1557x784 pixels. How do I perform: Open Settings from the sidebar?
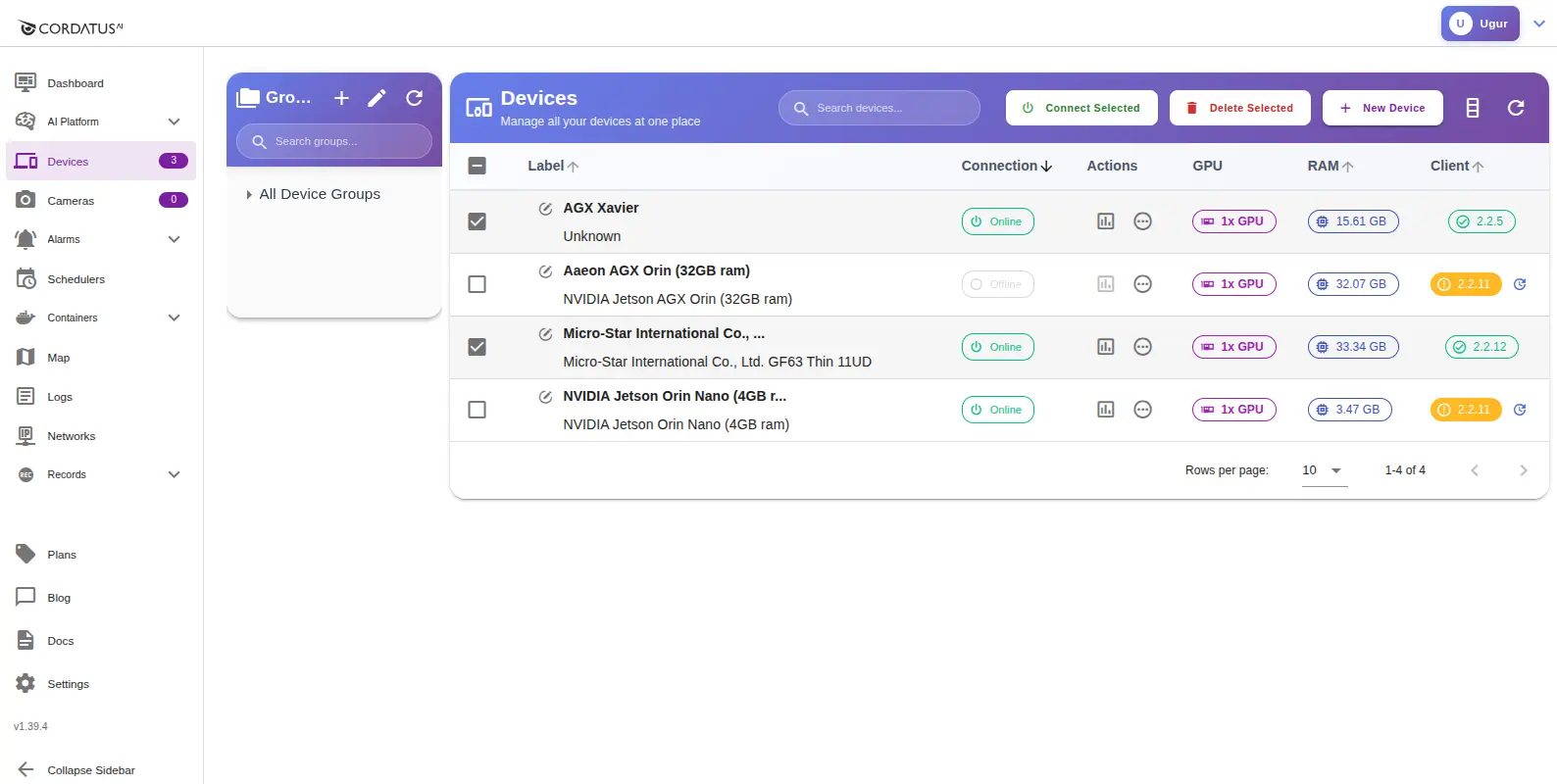(x=100, y=683)
